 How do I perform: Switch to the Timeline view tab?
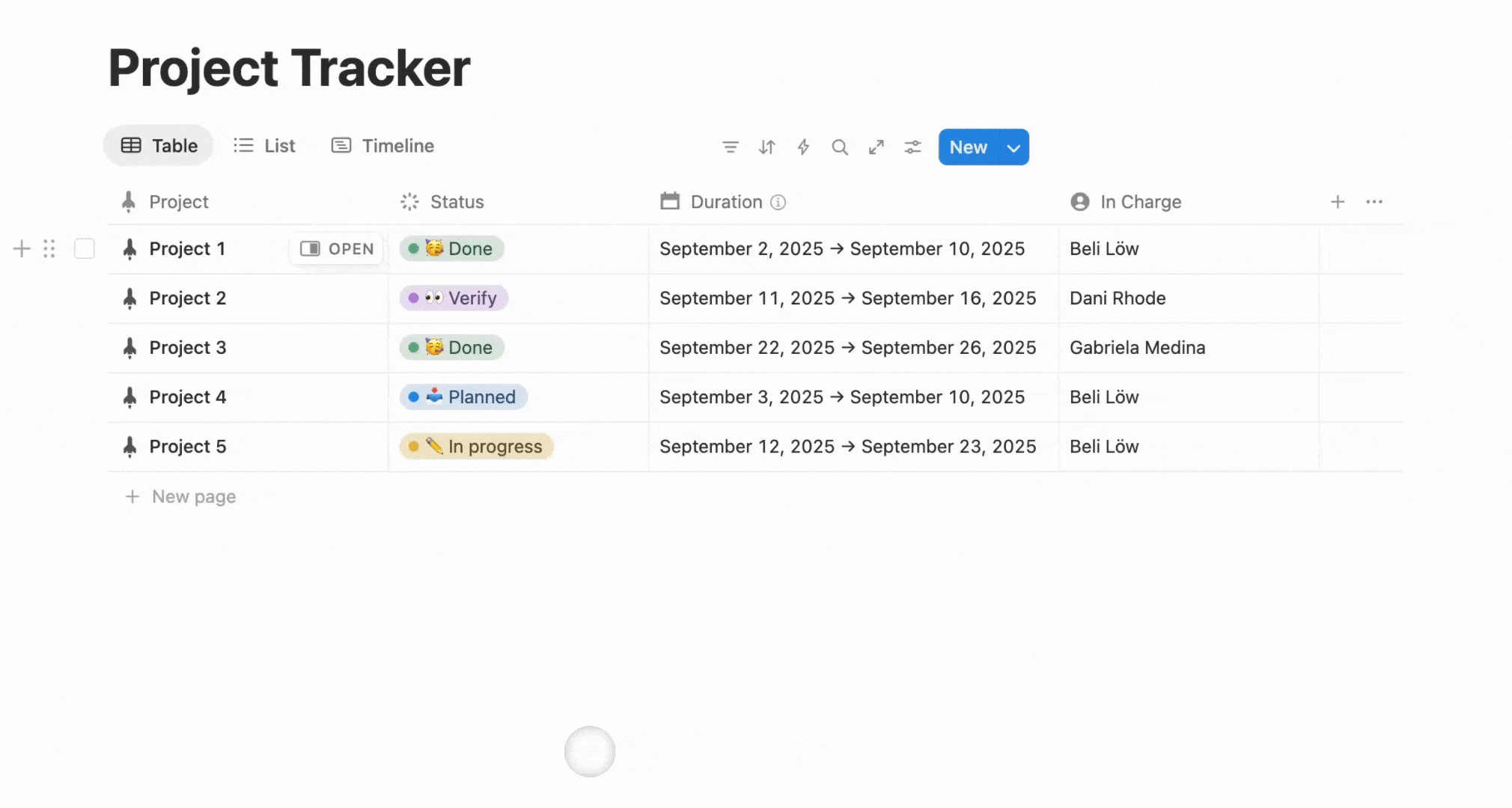(x=382, y=146)
